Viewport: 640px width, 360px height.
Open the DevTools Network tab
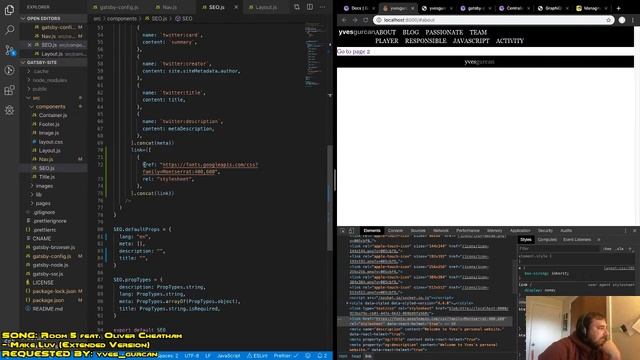point(441,231)
